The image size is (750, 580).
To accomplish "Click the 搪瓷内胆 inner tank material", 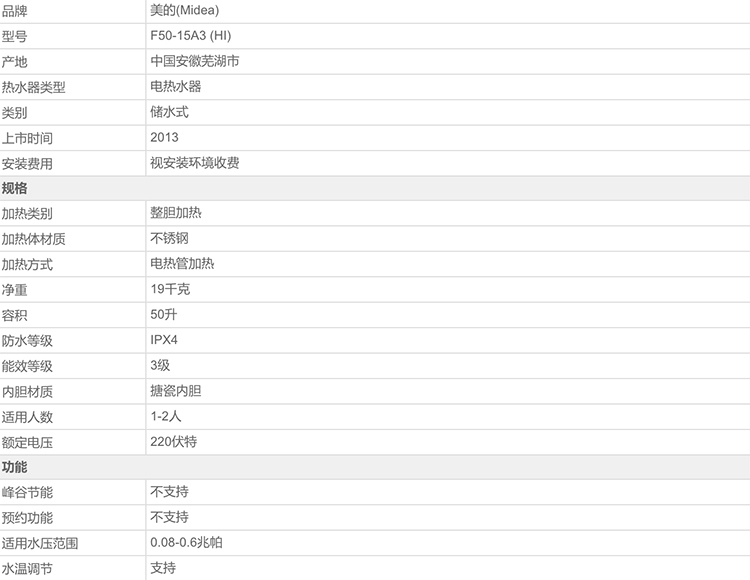I will coord(175,391).
